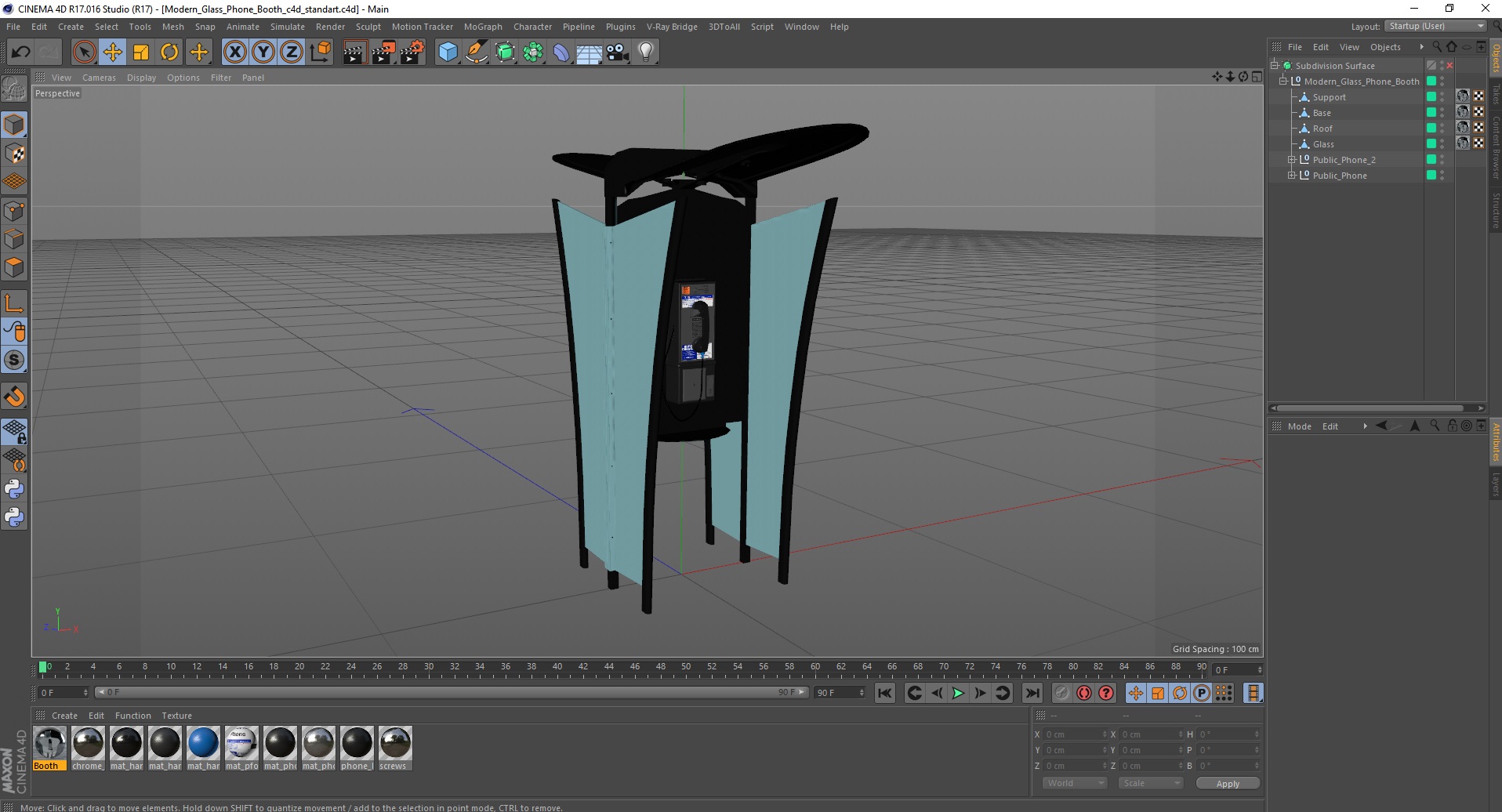The width and height of the screenshot is (1502, 812).
Task: Select the Support object in tree
Action: coord(1330,97)
